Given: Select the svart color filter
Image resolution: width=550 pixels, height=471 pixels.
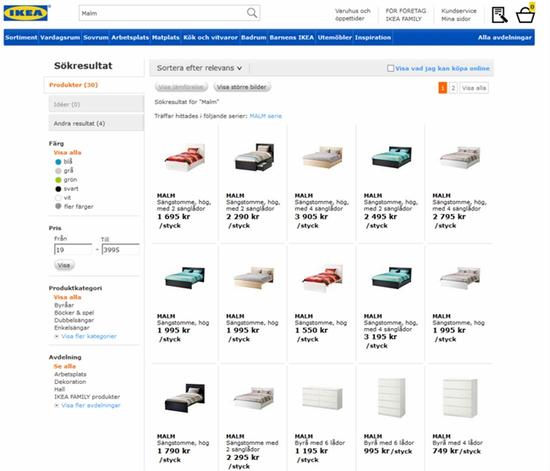Looking at the screenshot, I should [58, 189].
